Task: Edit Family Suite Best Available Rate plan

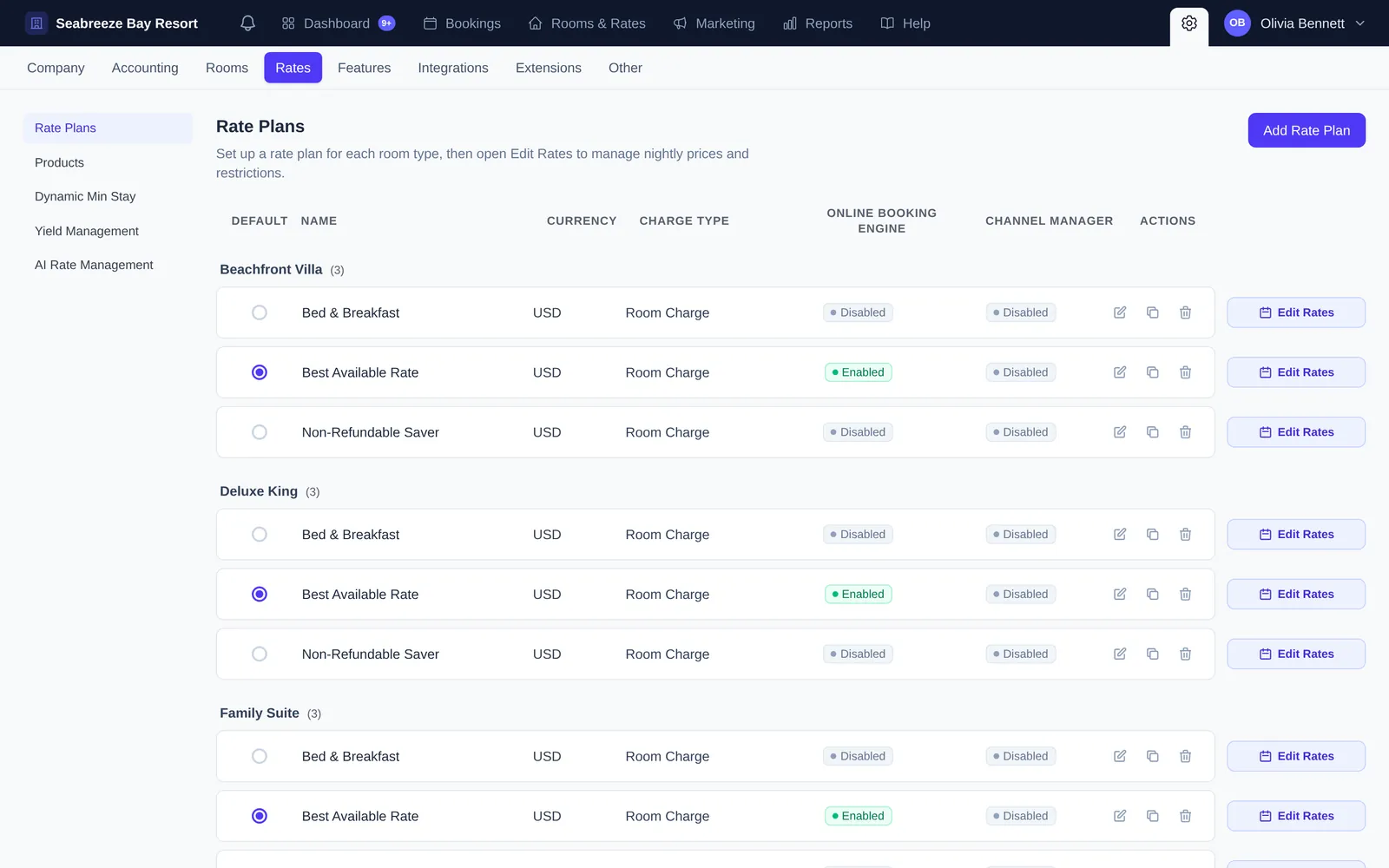Action: click(x=1120, y=816)
